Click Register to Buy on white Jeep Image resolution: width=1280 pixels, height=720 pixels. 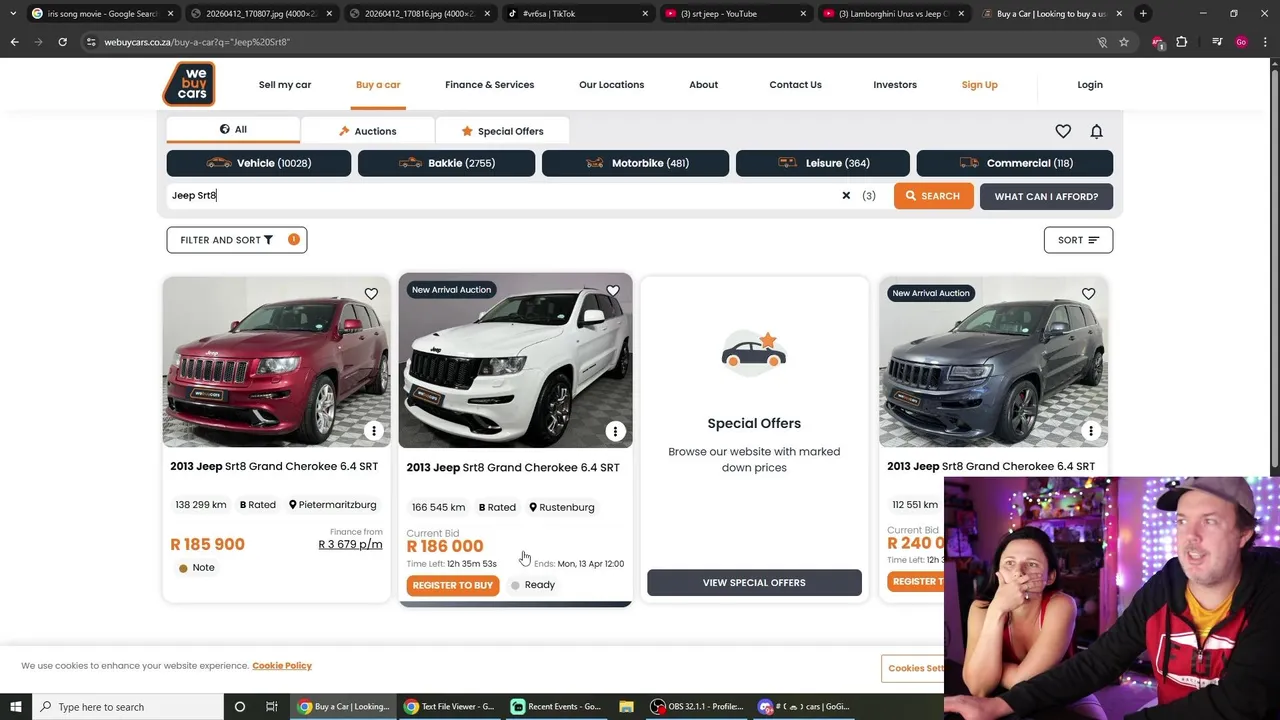click(x=453, y=585)
